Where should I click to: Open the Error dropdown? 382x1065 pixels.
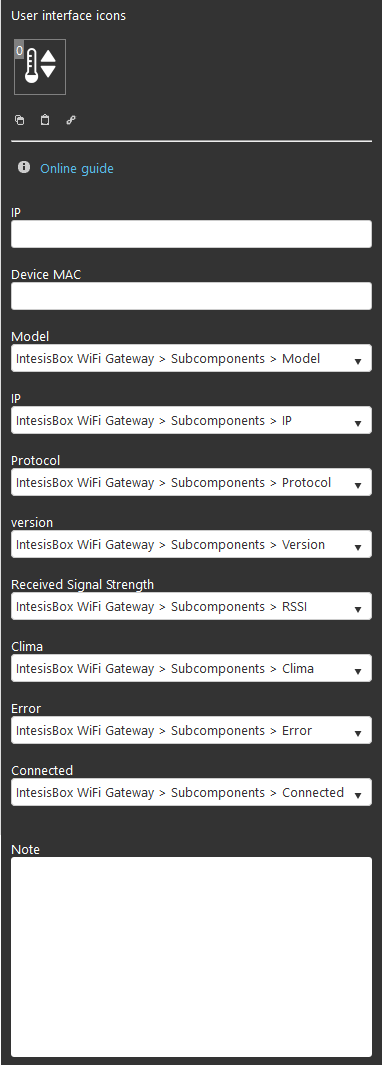pos(192,730)
